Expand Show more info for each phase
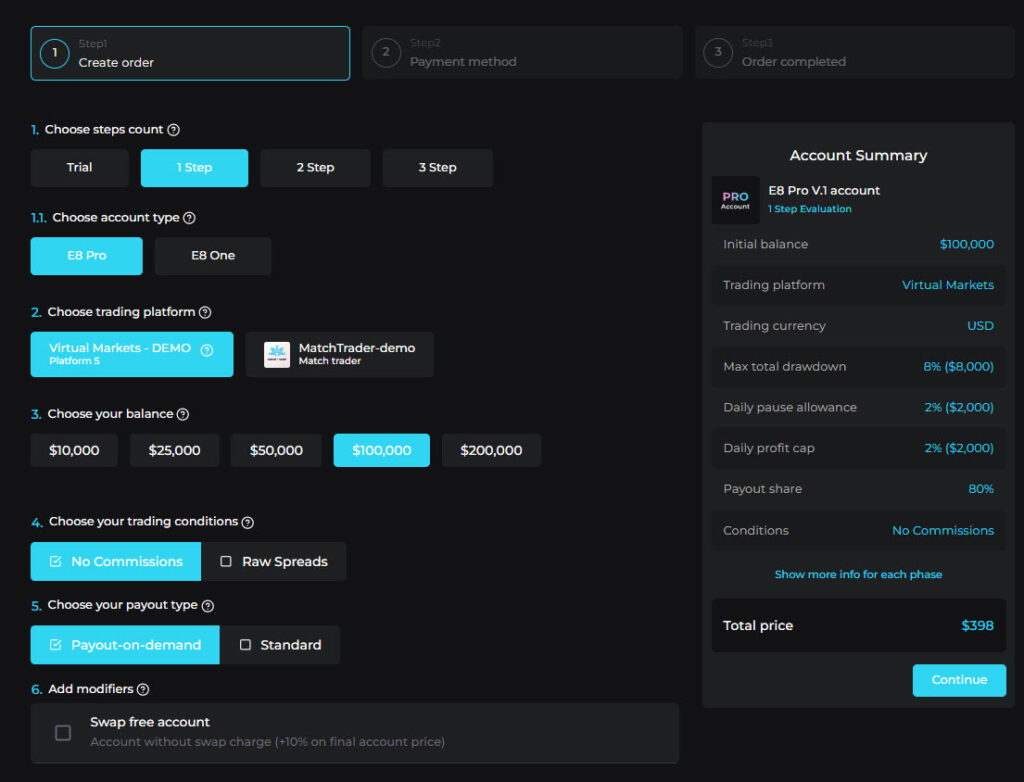Screen dimensions: 1024x782 pos(858,575)
